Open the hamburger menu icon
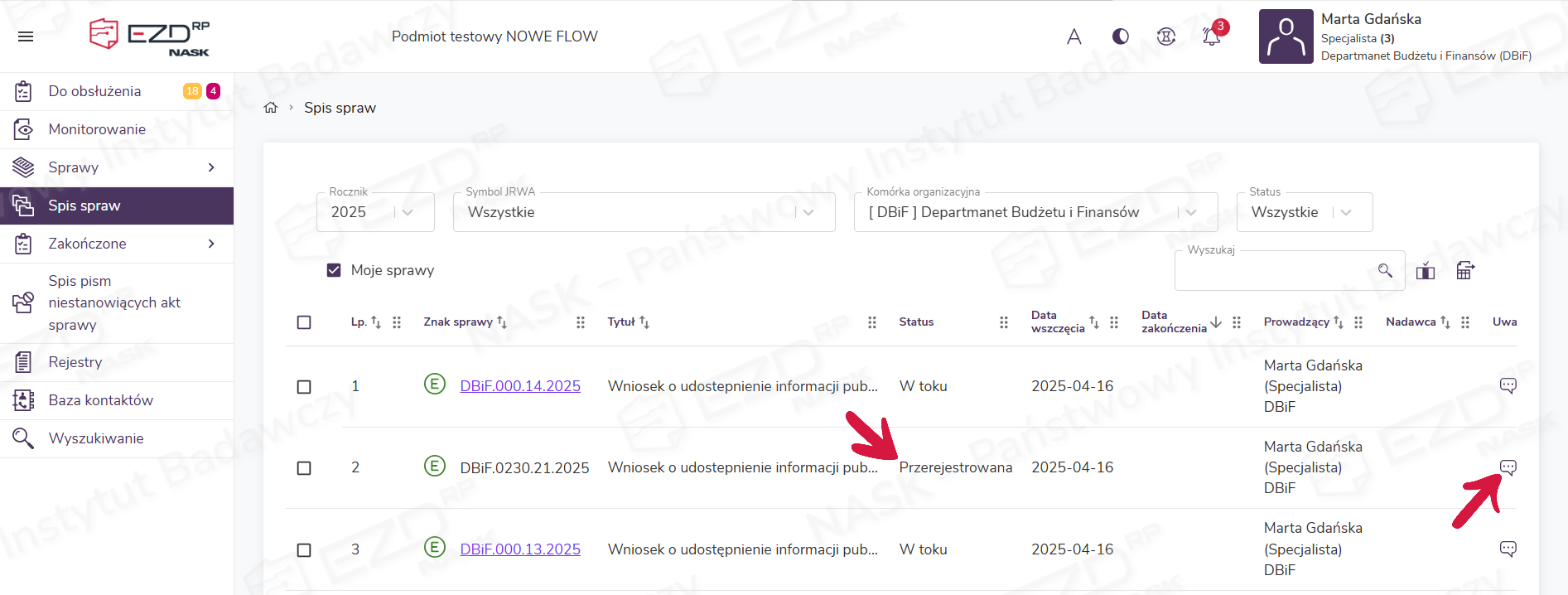Image resolution: width=1568 pixels, height=595 pixels. pyautogui.click(x=26, y=36)
